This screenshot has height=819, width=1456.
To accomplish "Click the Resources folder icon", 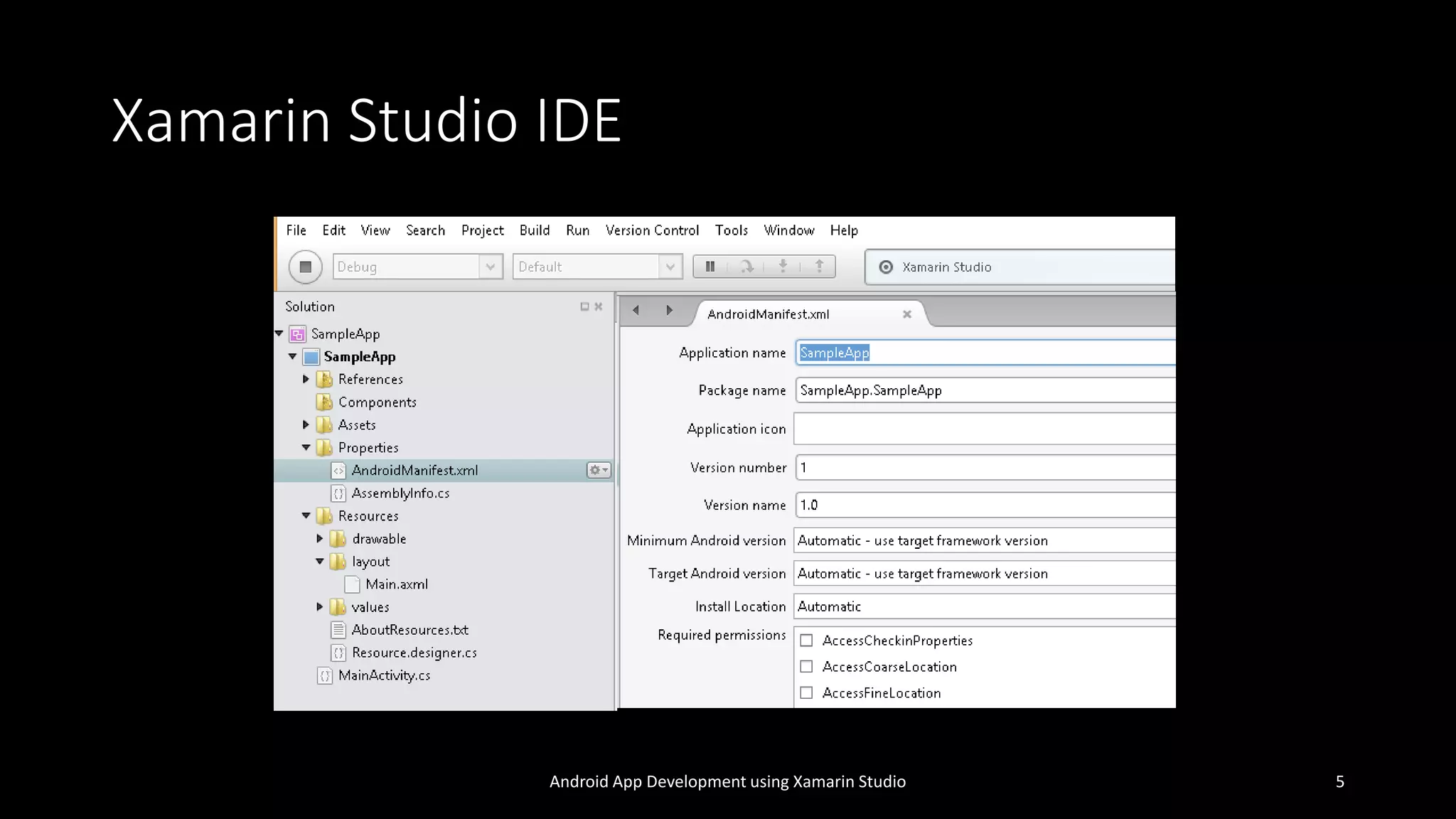I will [x=324, y=516].
